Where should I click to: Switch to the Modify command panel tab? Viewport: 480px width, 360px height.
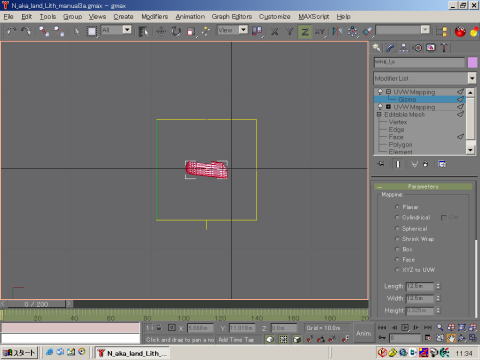(390, 48)
